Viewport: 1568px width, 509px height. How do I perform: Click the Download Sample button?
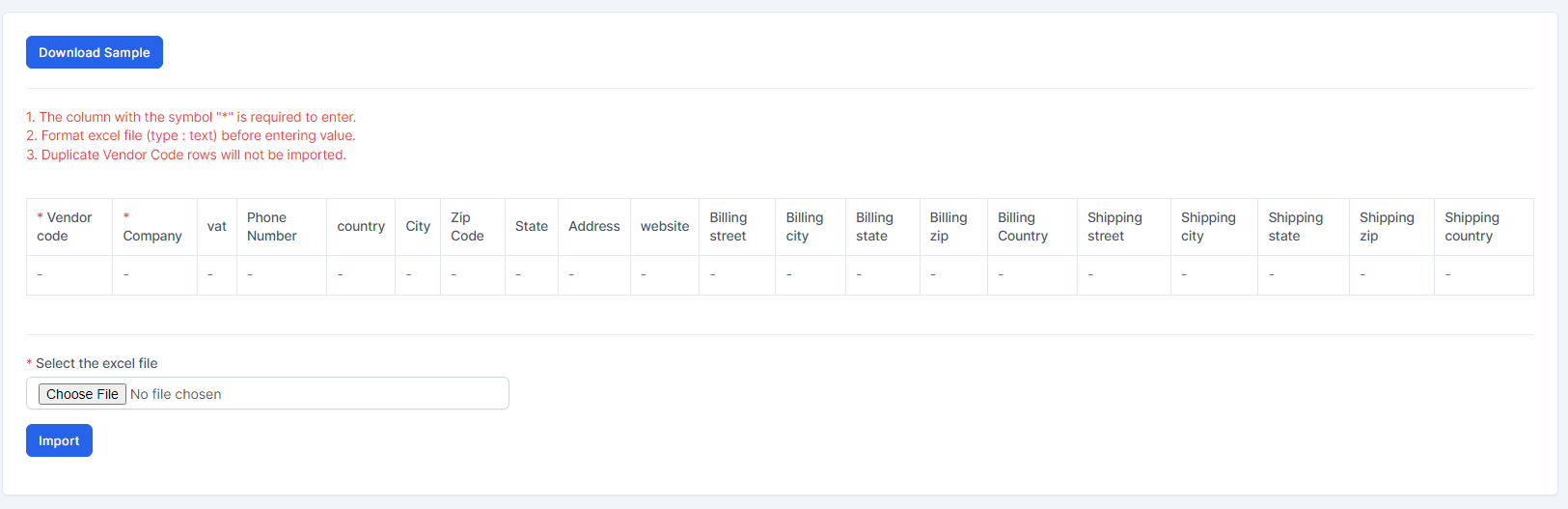[95, 52]
